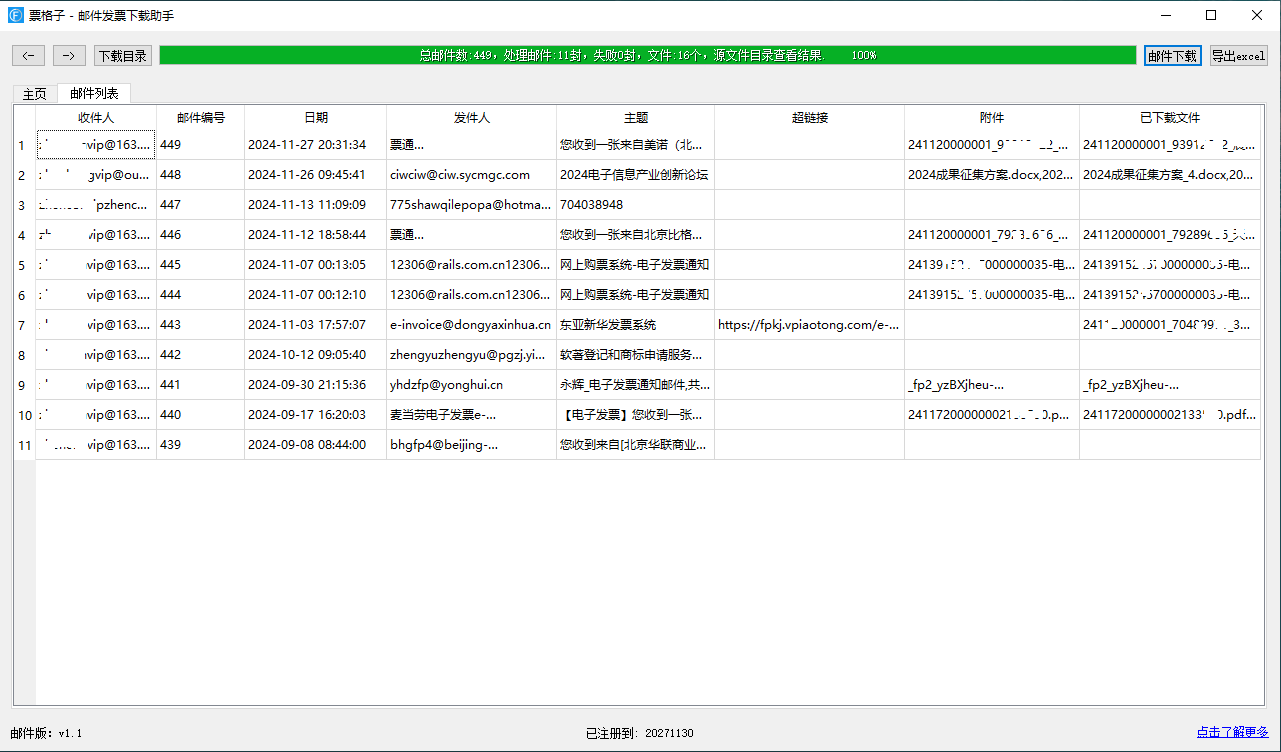Click sender zhengyuzhengyu@pgzj.yi... cell
The height and width of the screenshot is (752, 1281).
pos(471,355)
